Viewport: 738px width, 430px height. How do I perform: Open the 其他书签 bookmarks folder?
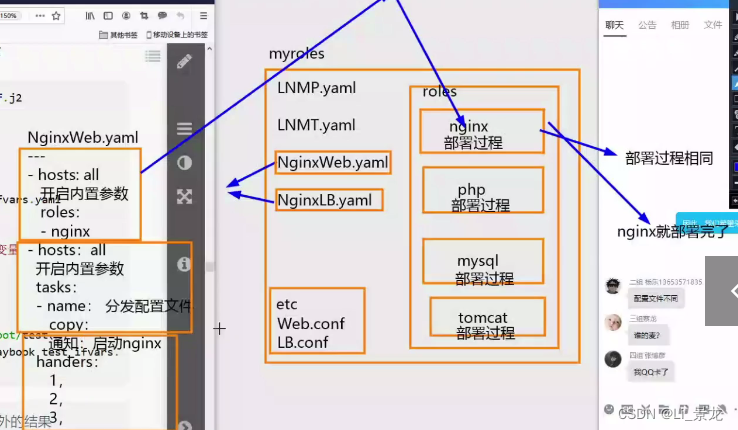(x=118, y=35)
